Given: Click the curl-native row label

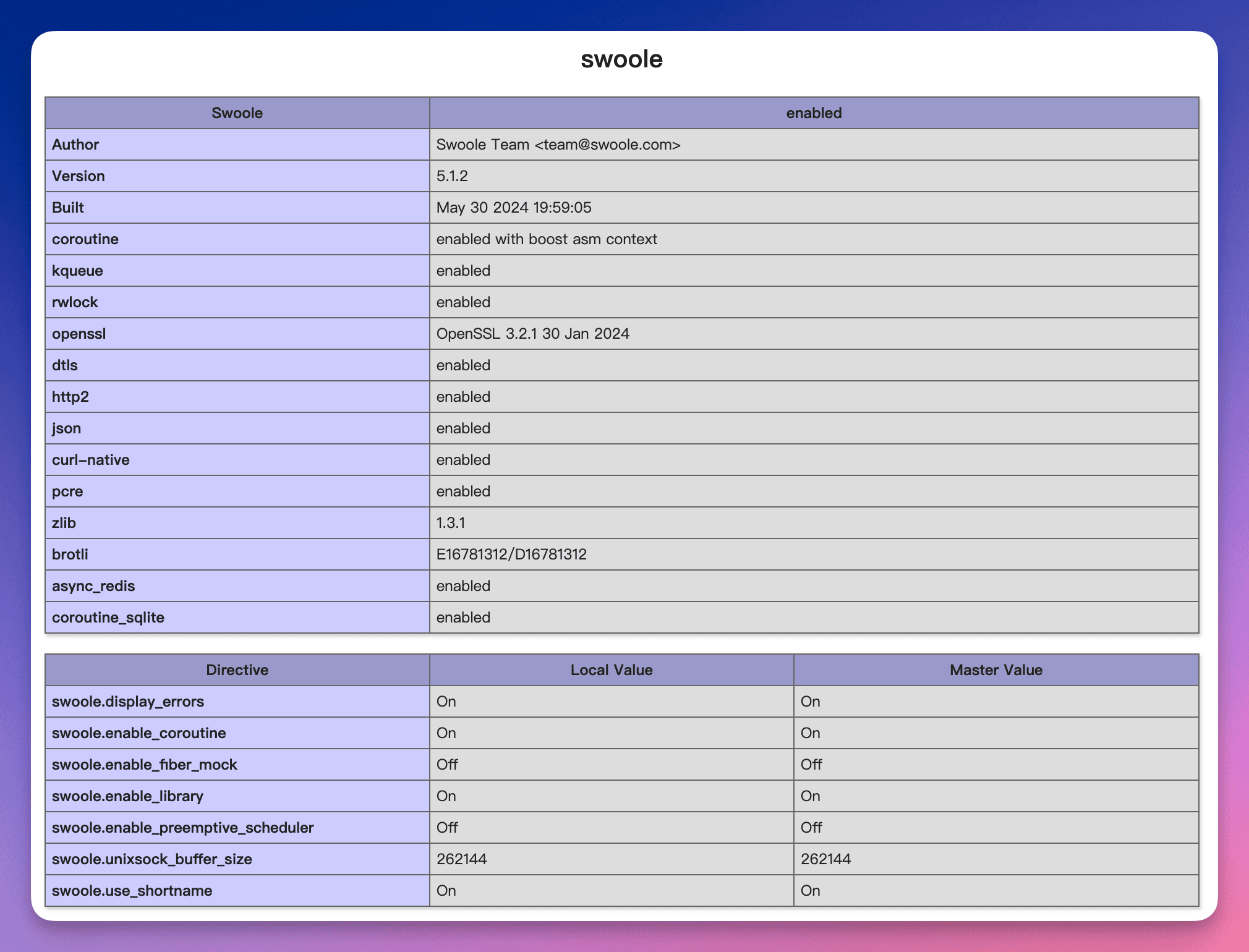Looking at the screenshot, I should click(x=91, y=460).
